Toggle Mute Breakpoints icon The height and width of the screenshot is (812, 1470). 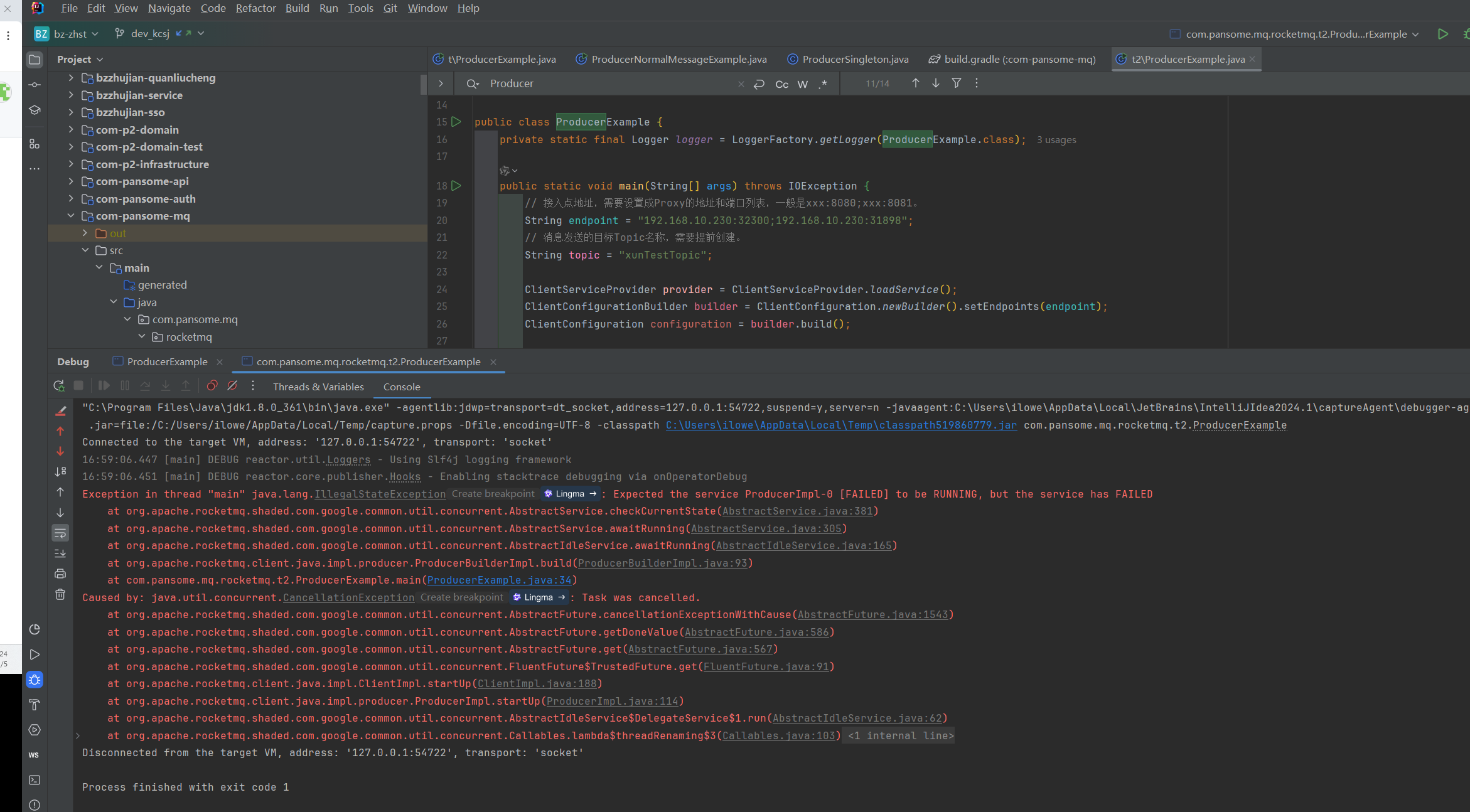pos(232,386)
